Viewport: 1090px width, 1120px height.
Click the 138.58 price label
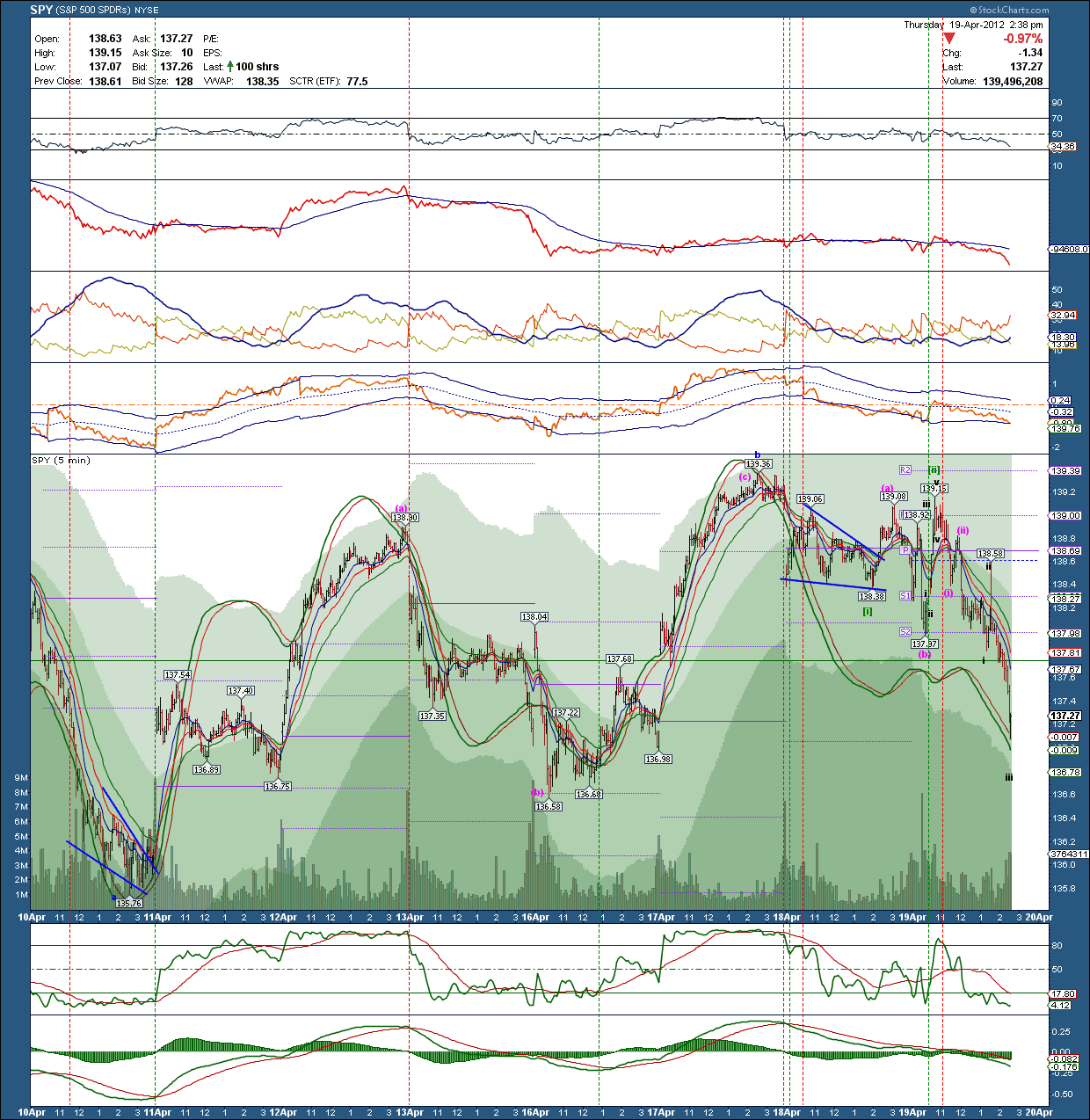point(991,554)
